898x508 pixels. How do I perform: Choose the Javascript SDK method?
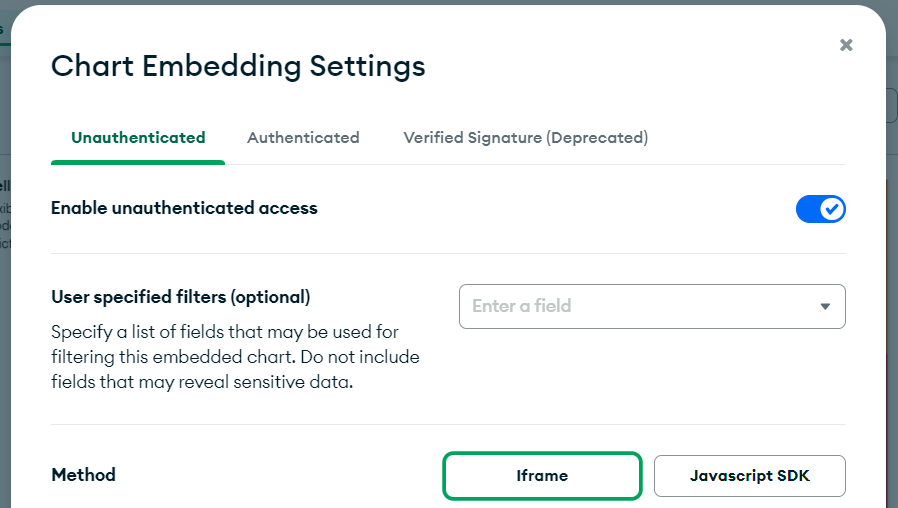[749, 476]
